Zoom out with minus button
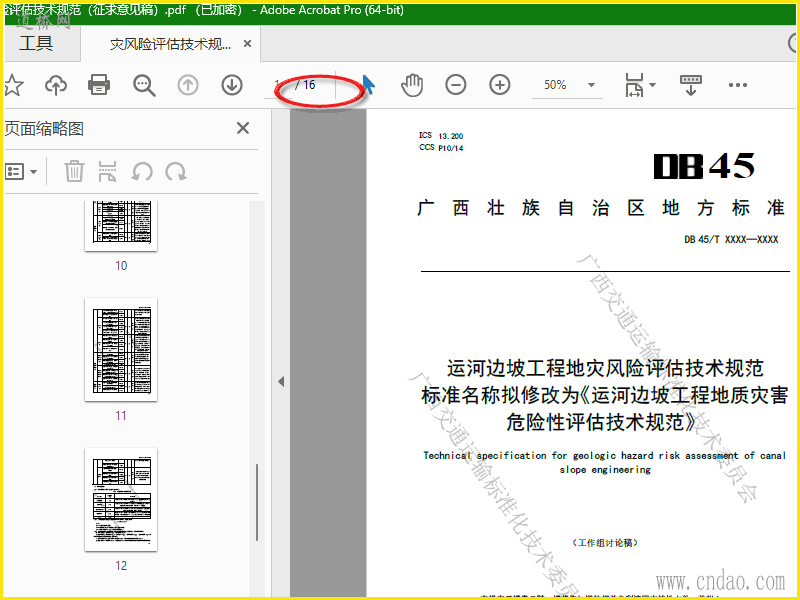 tap(456, 85)
